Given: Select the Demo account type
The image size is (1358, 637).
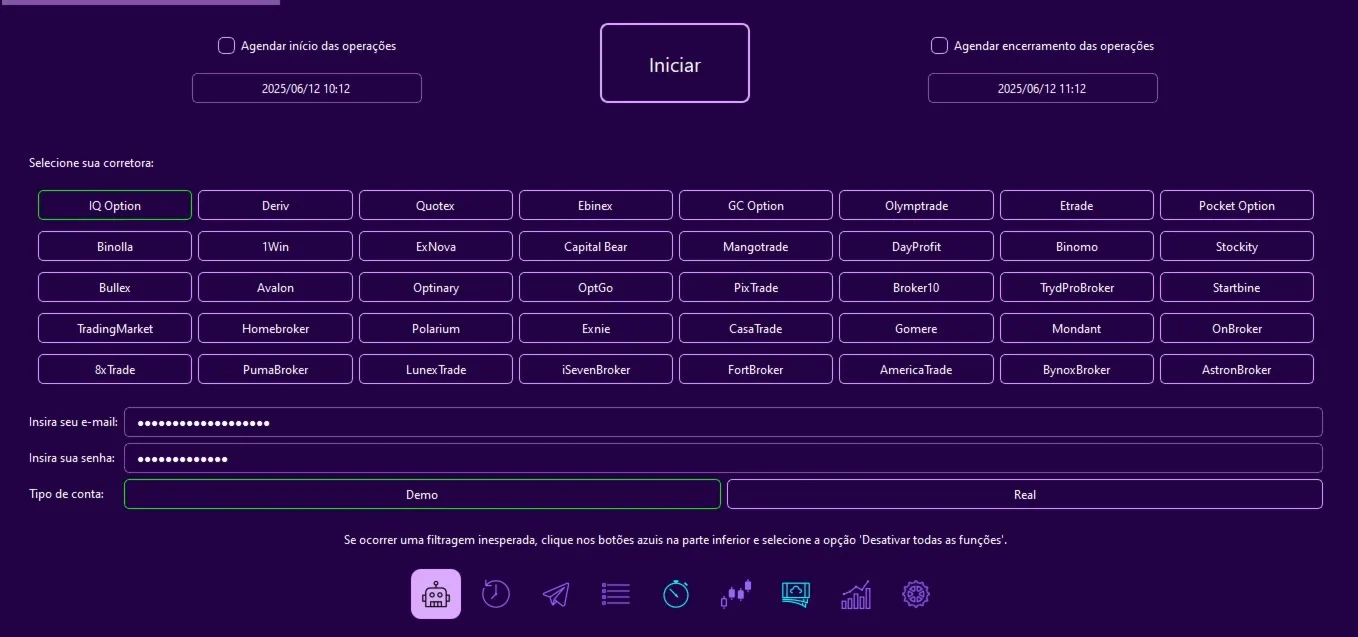Looking at the screenshot, I should pyautogui.click(x=422, y=494).
